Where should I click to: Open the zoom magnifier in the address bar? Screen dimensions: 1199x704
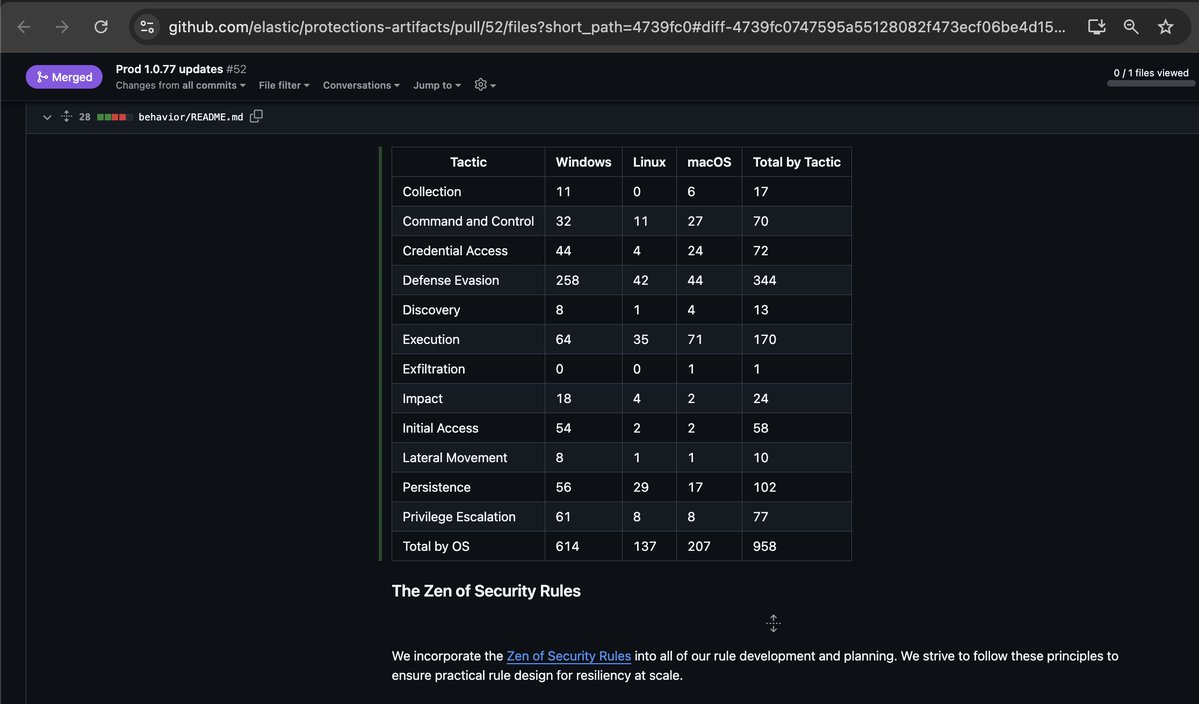click(x=1130, y=27)
